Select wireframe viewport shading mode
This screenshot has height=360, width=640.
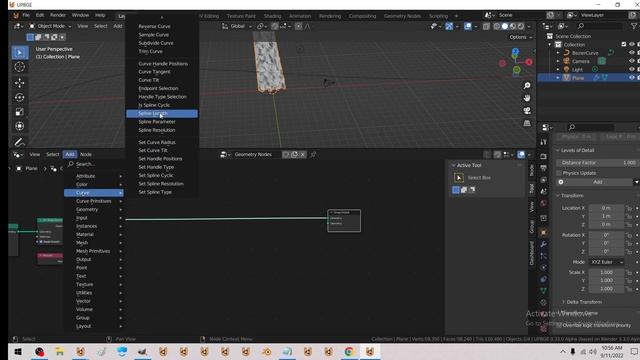click(496, 26)
